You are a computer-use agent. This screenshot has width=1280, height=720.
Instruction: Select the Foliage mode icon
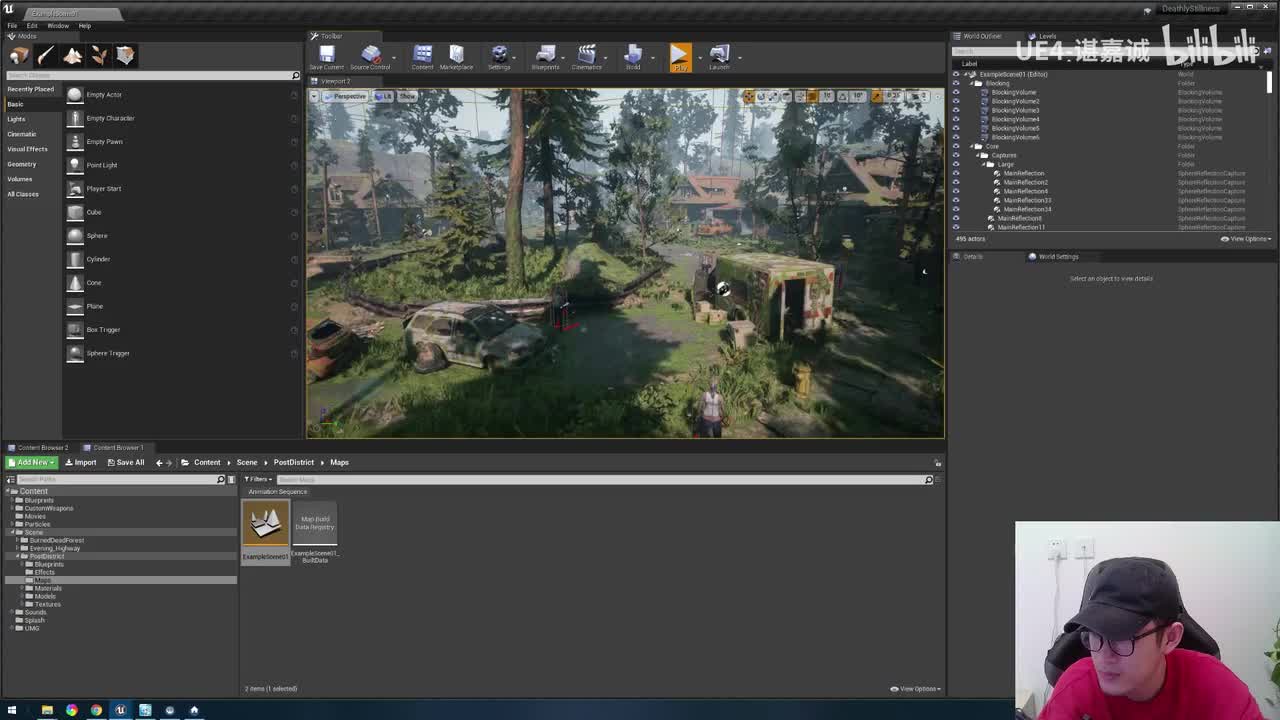point(99,56)
